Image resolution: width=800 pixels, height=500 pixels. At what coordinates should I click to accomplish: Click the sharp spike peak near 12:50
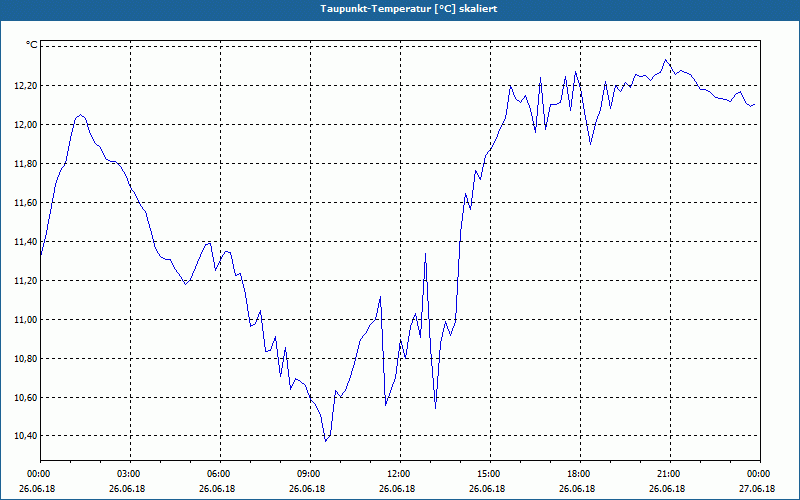[x=426, y=253]
